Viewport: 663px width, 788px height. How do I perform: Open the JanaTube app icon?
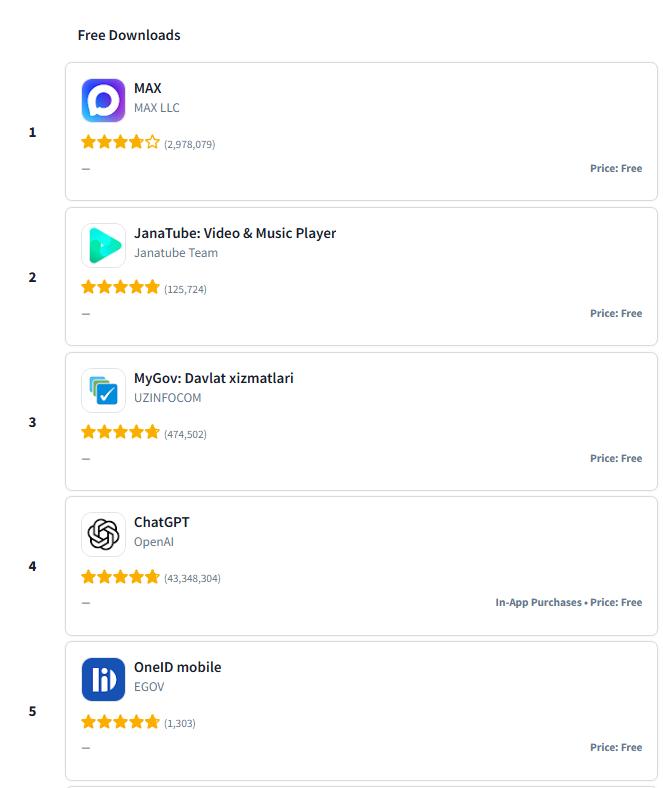point(103,245)
